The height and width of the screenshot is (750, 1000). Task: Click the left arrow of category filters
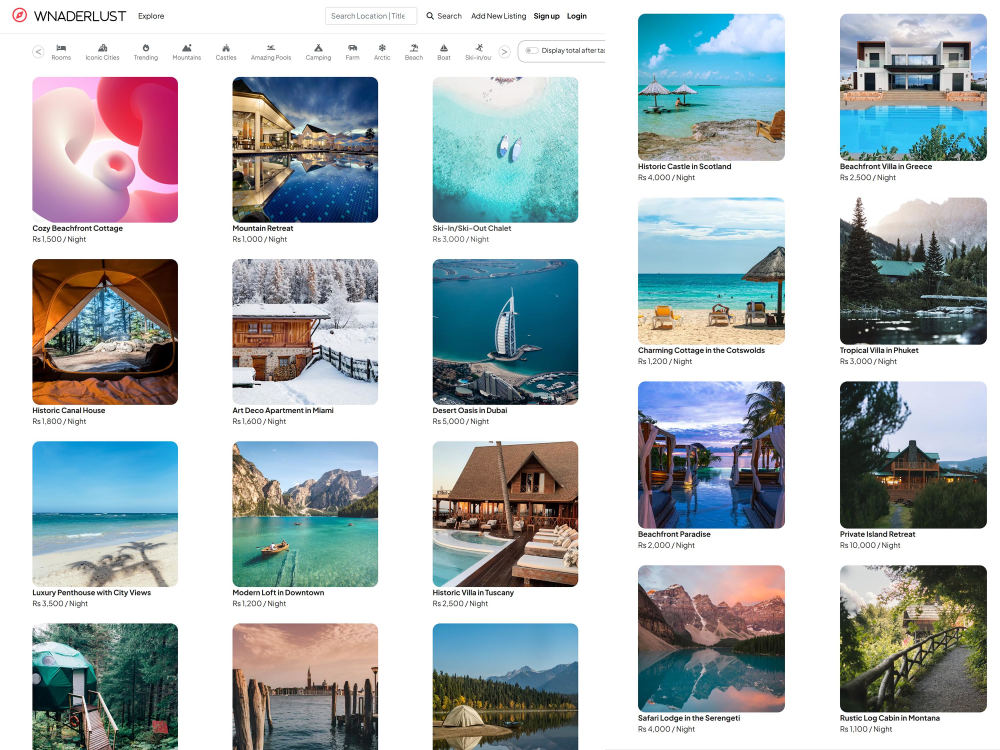click(x=38, y=52)
